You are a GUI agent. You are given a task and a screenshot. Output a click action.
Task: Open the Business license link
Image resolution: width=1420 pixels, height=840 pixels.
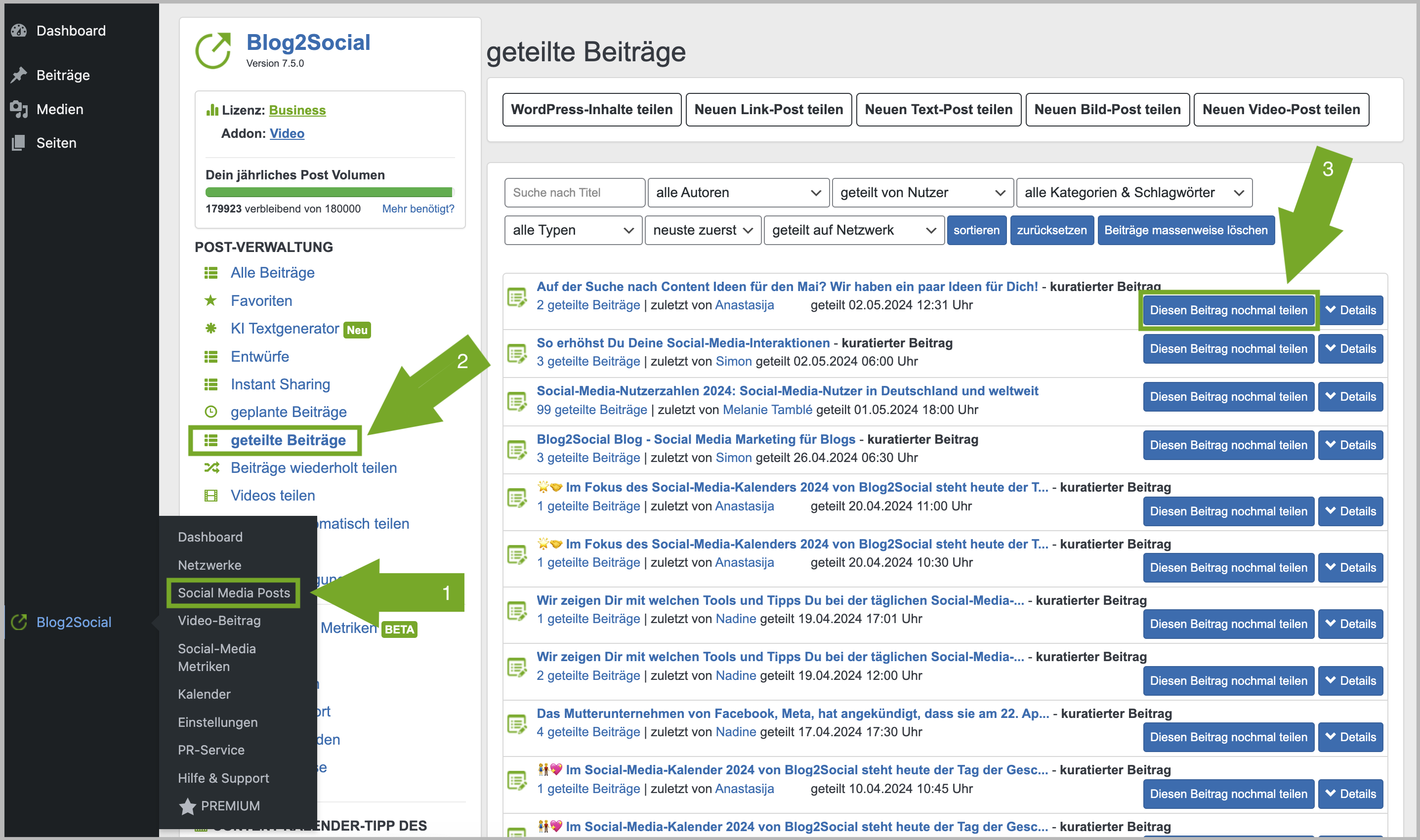[297, 110]
